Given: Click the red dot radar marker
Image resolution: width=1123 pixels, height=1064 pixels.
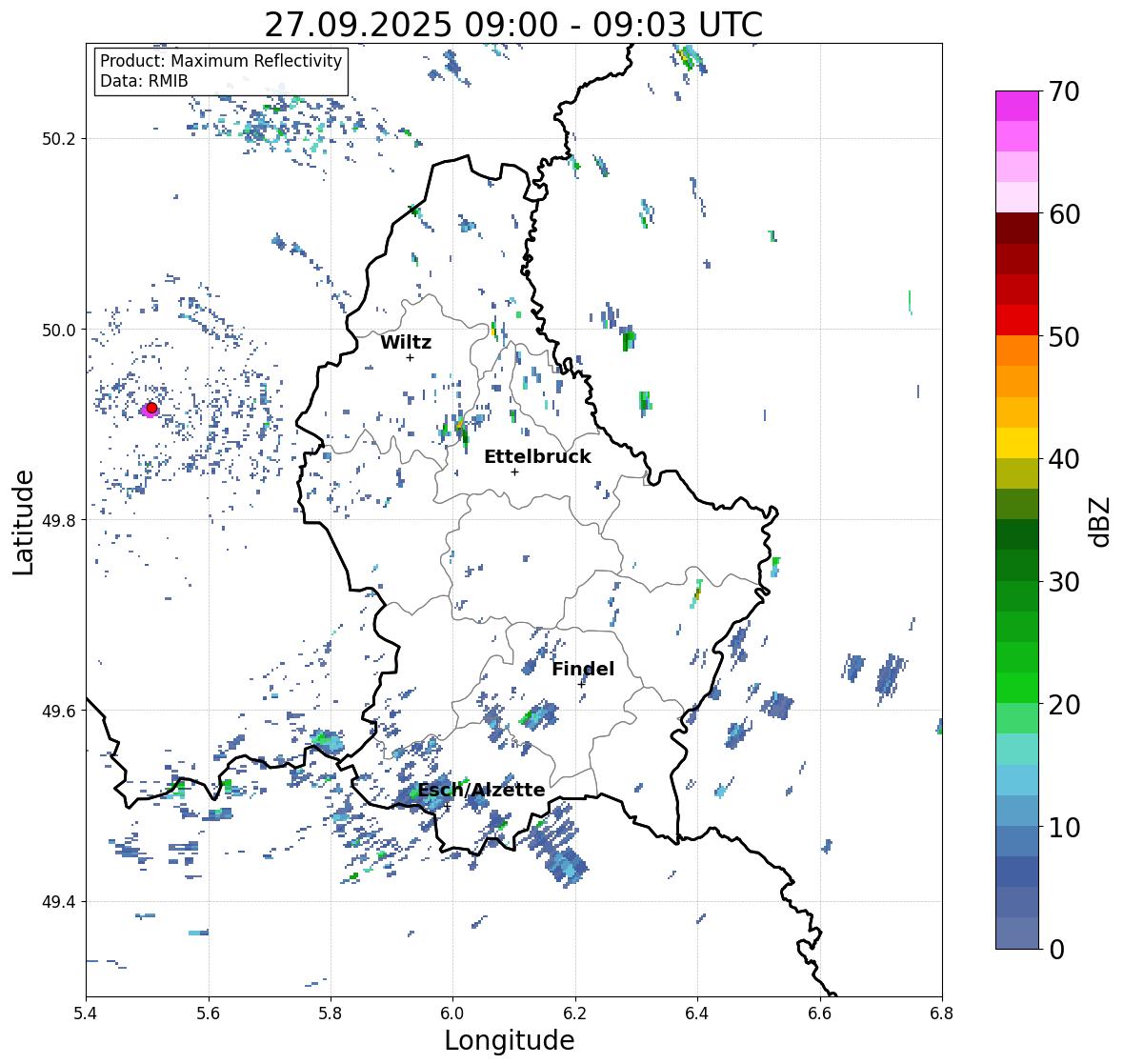Looking at the screenshot, I should pyautogui.click(x=151, y=408).
